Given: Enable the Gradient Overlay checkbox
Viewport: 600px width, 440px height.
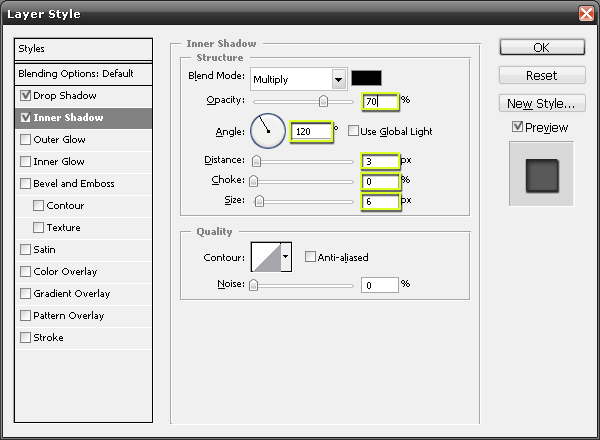Looking at the screenshot, I should click(25, 293).
